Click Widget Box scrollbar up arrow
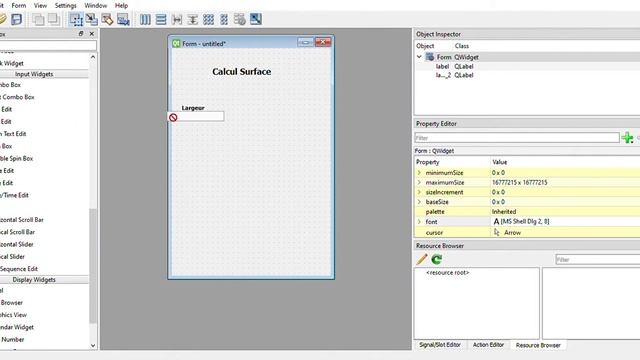This screenshot has width=640, height=360. [x=93, y=57]
